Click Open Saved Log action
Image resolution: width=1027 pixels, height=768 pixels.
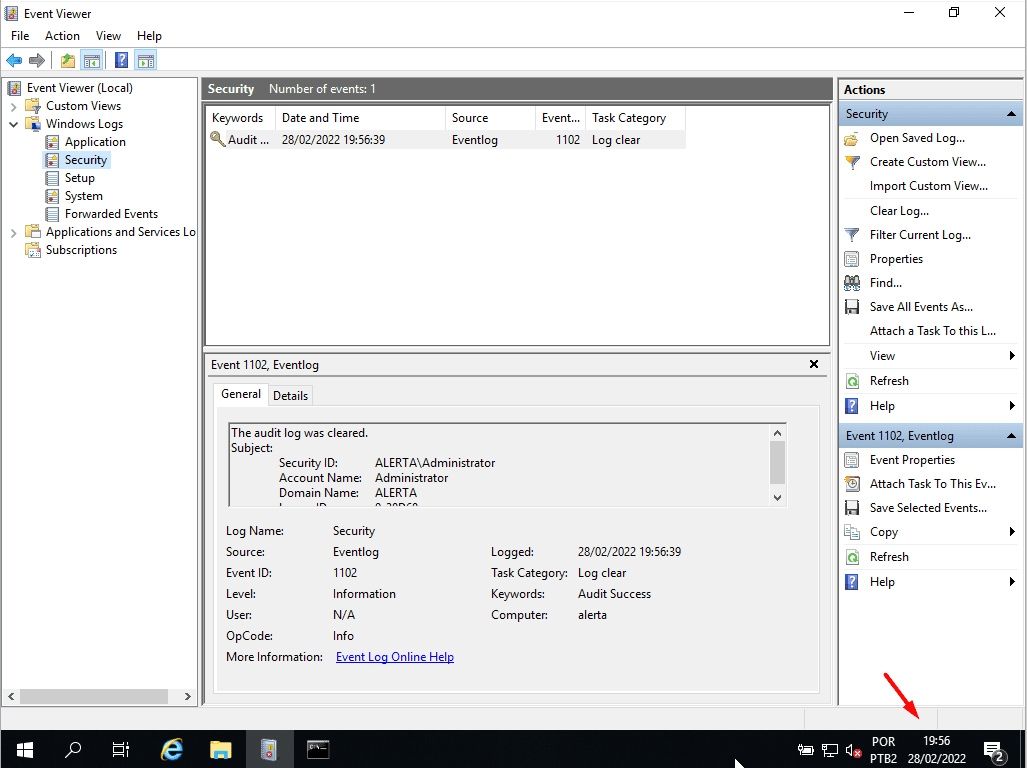917,138
